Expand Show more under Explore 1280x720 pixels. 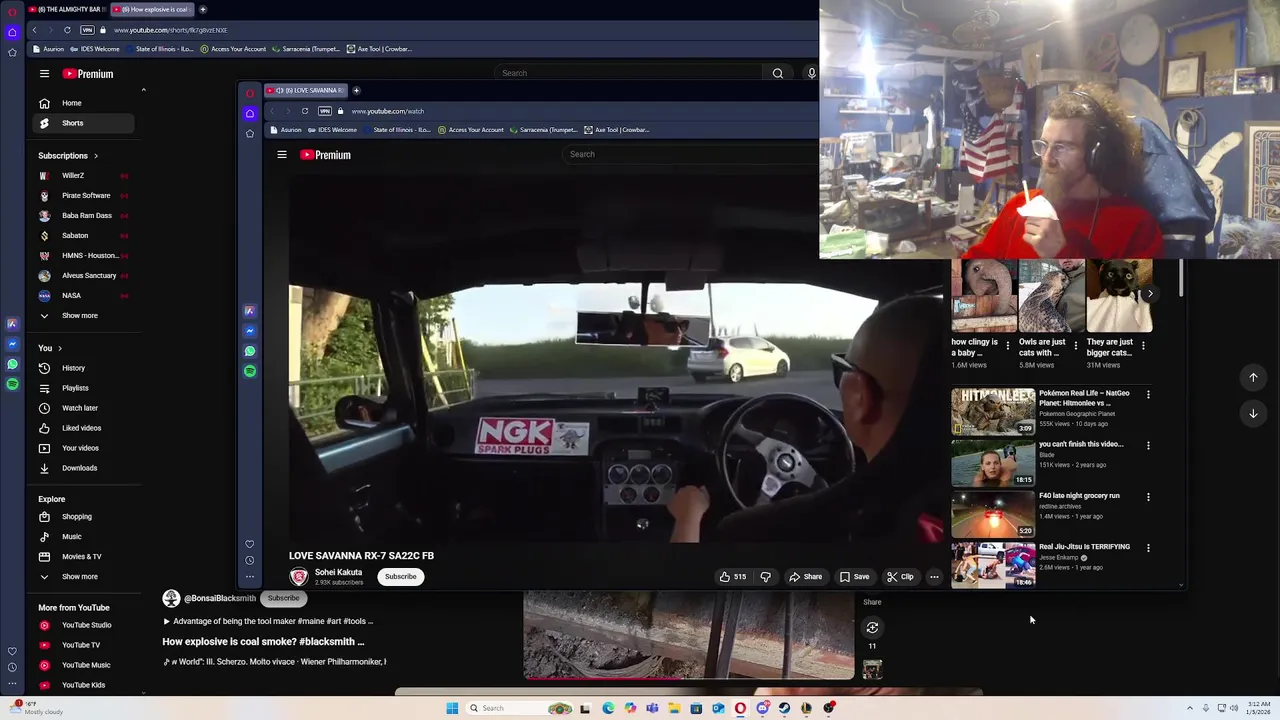click(x=80, y=577)
